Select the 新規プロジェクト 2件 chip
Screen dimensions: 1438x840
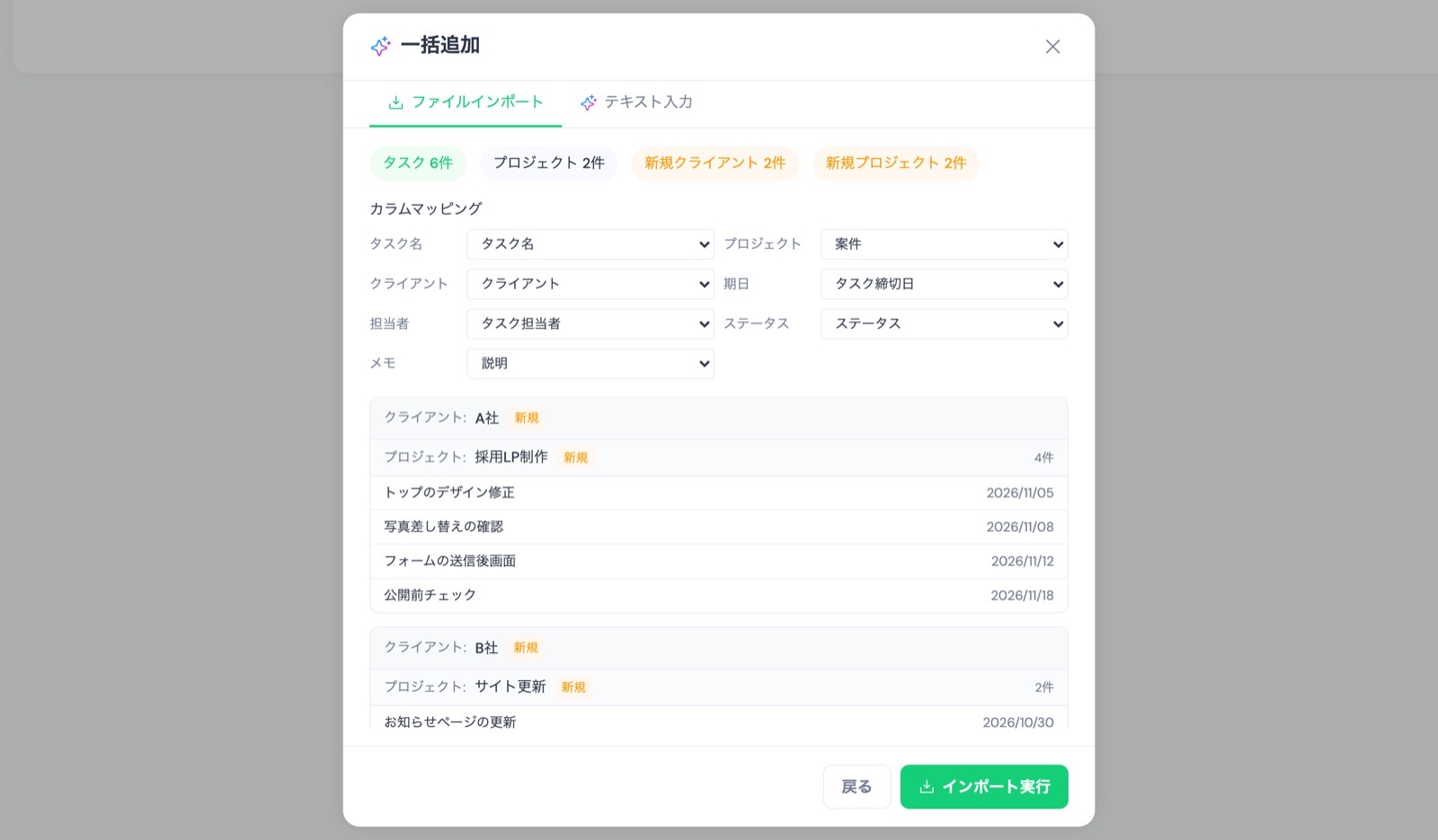pyautogui.click(x=896, y=163)
